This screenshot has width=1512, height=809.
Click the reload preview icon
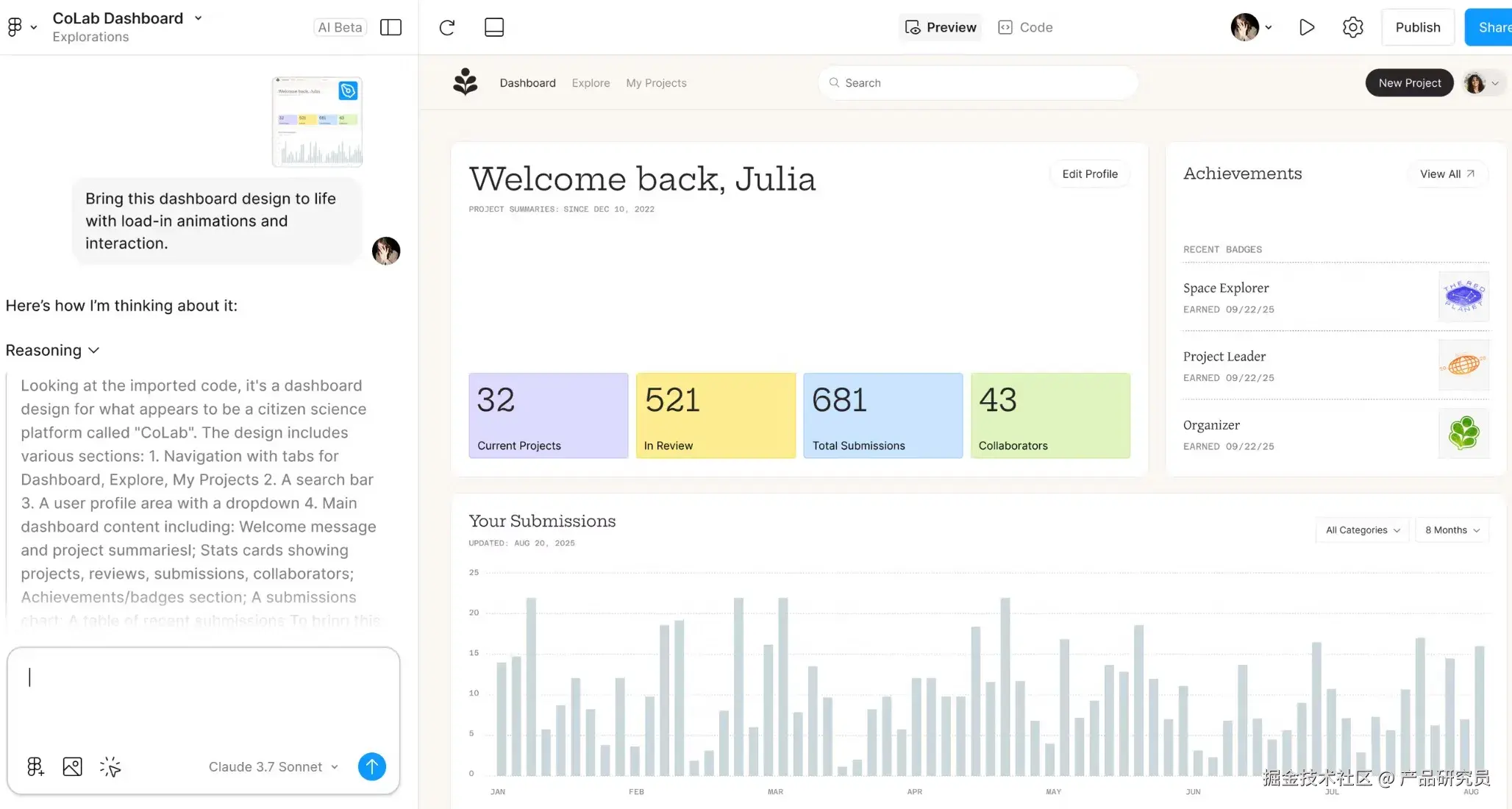coord(447,28)
